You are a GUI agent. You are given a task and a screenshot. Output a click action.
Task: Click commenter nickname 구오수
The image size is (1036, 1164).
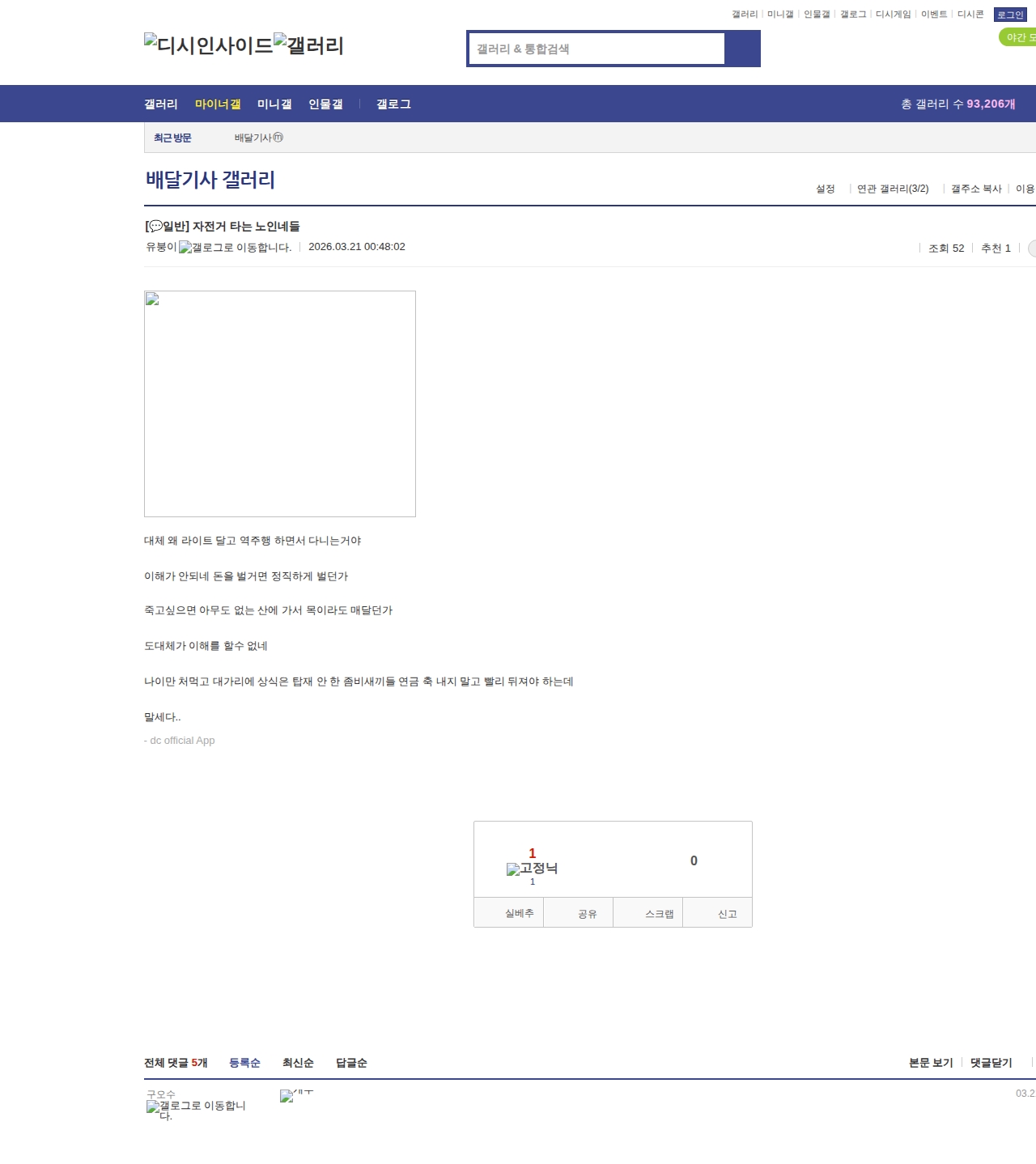[x=161, y=1094]
